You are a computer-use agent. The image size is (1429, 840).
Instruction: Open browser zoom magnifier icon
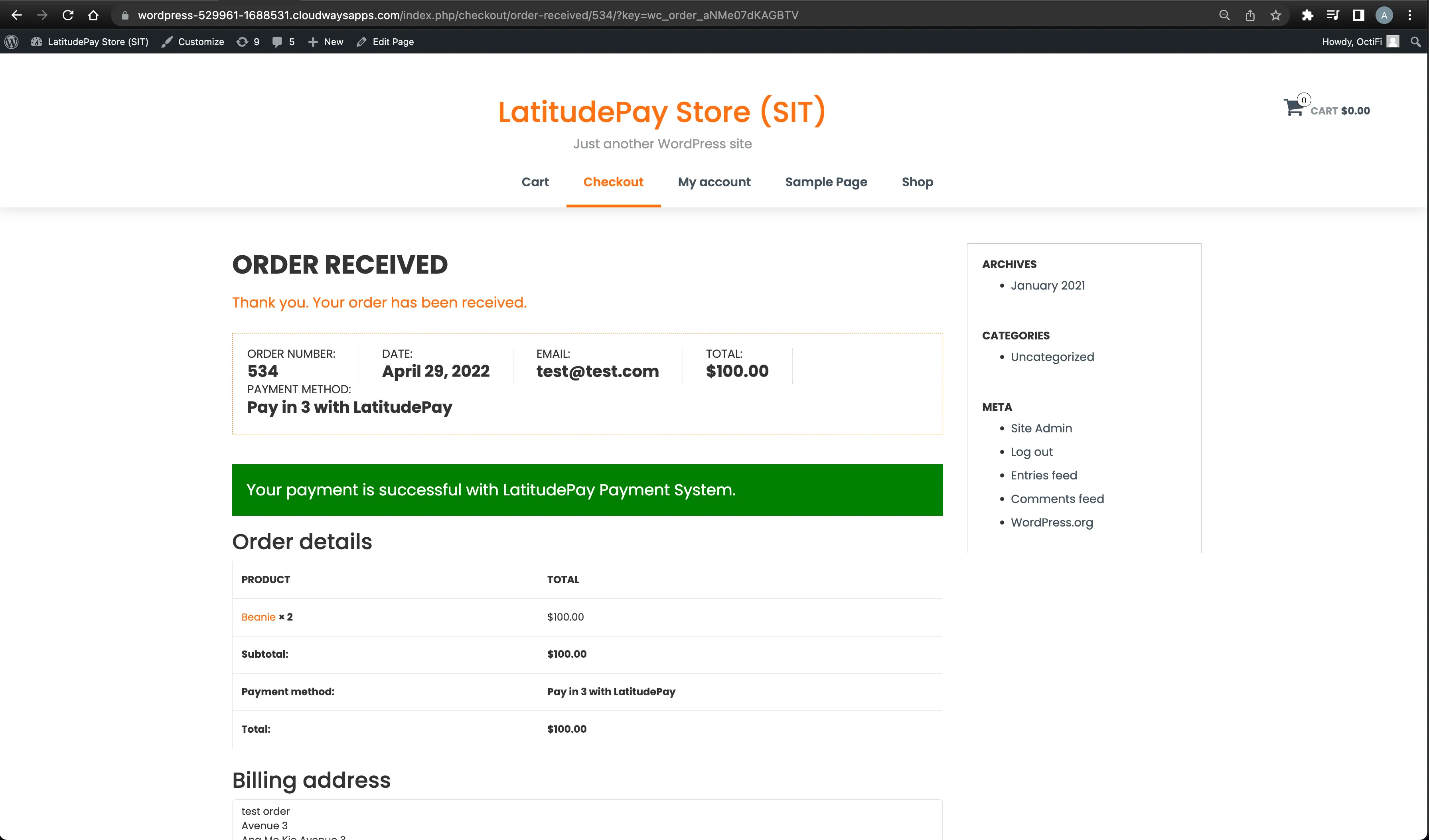point(1224,15)
